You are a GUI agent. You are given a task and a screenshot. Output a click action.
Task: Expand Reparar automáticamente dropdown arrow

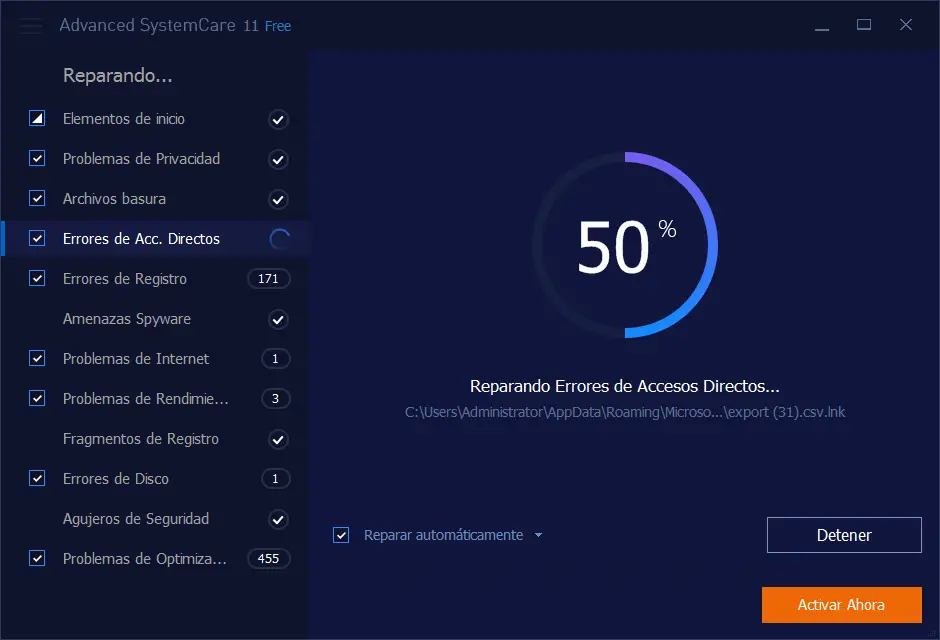coord(538,535)
